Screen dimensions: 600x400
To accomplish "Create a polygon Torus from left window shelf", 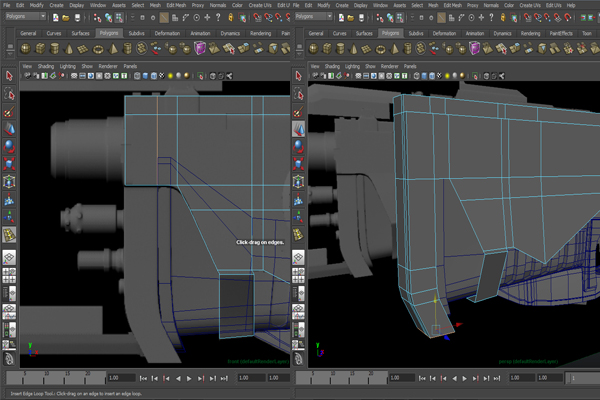I will pyautogui.click(x=98, y=49).
